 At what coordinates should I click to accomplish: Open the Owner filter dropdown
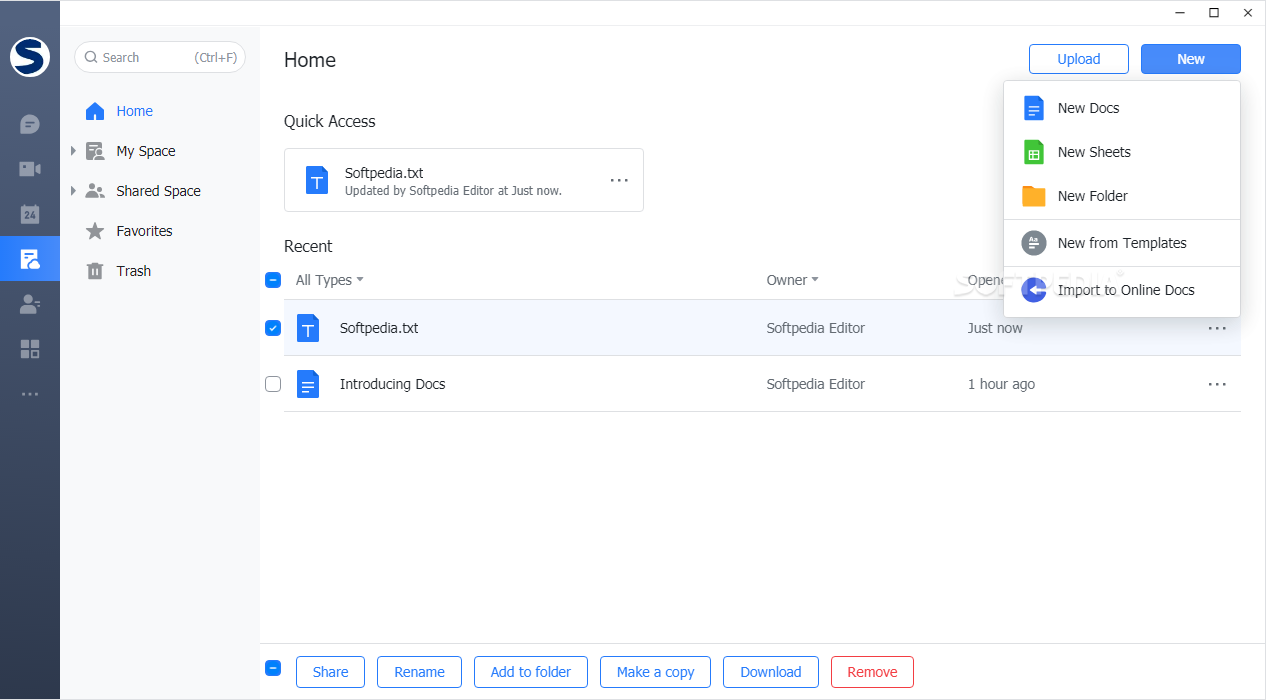point(792,280)
